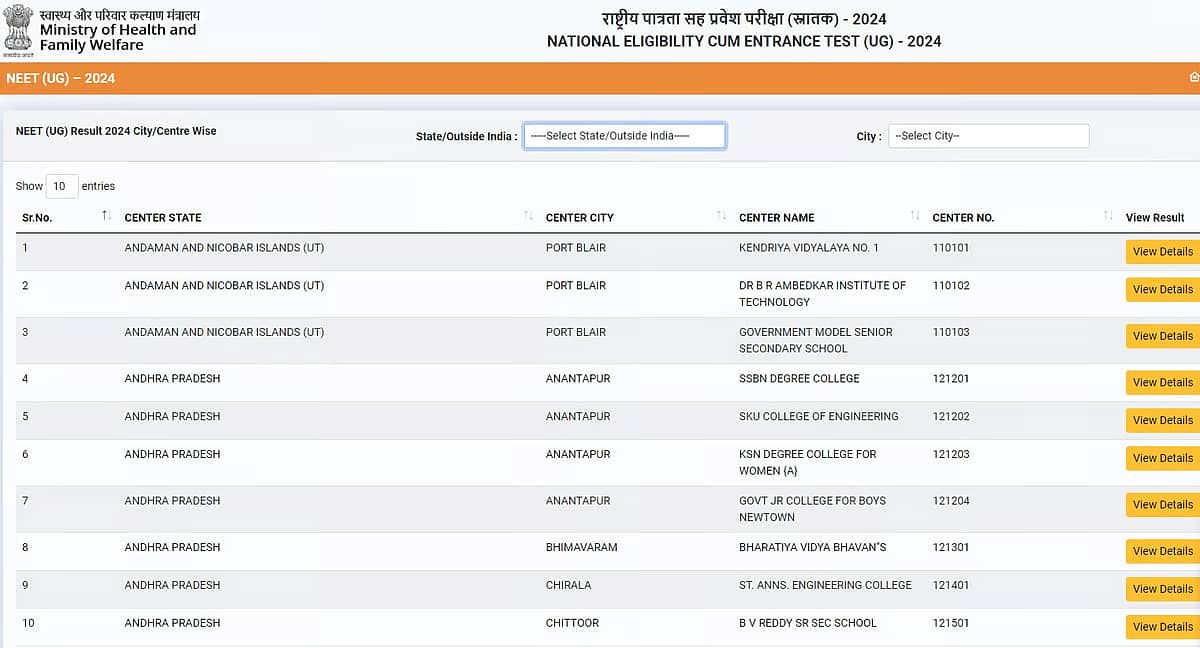
Task: Click the CENTER NO. column header
Action: 963,217
